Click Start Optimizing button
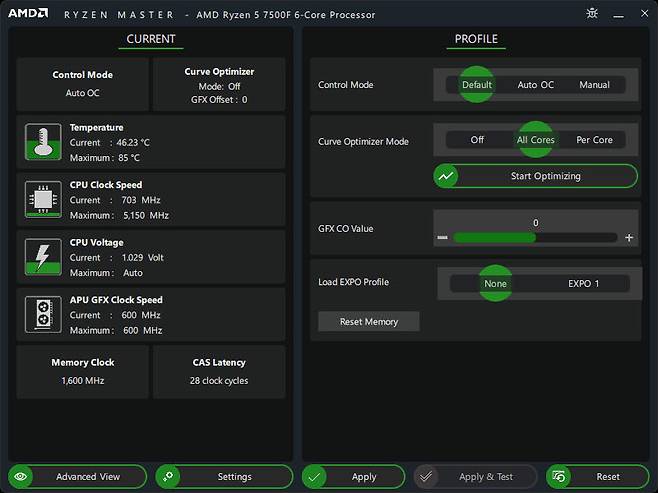 pyautogui.click(x=535, y=176)
